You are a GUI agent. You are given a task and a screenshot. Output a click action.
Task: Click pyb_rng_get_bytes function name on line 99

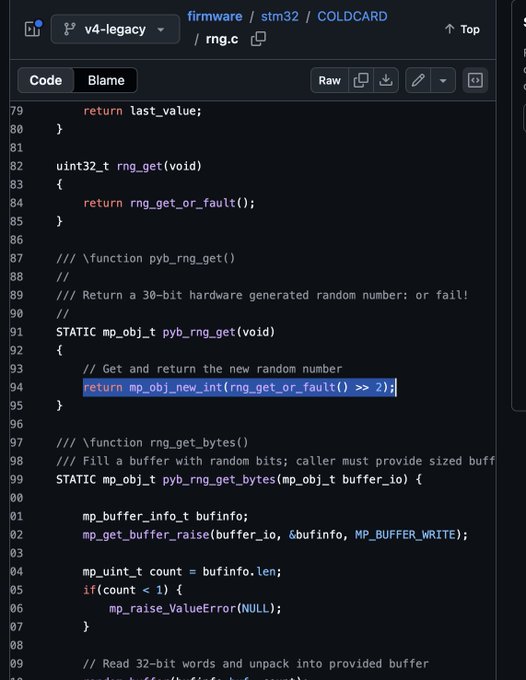tap(219, 479)
